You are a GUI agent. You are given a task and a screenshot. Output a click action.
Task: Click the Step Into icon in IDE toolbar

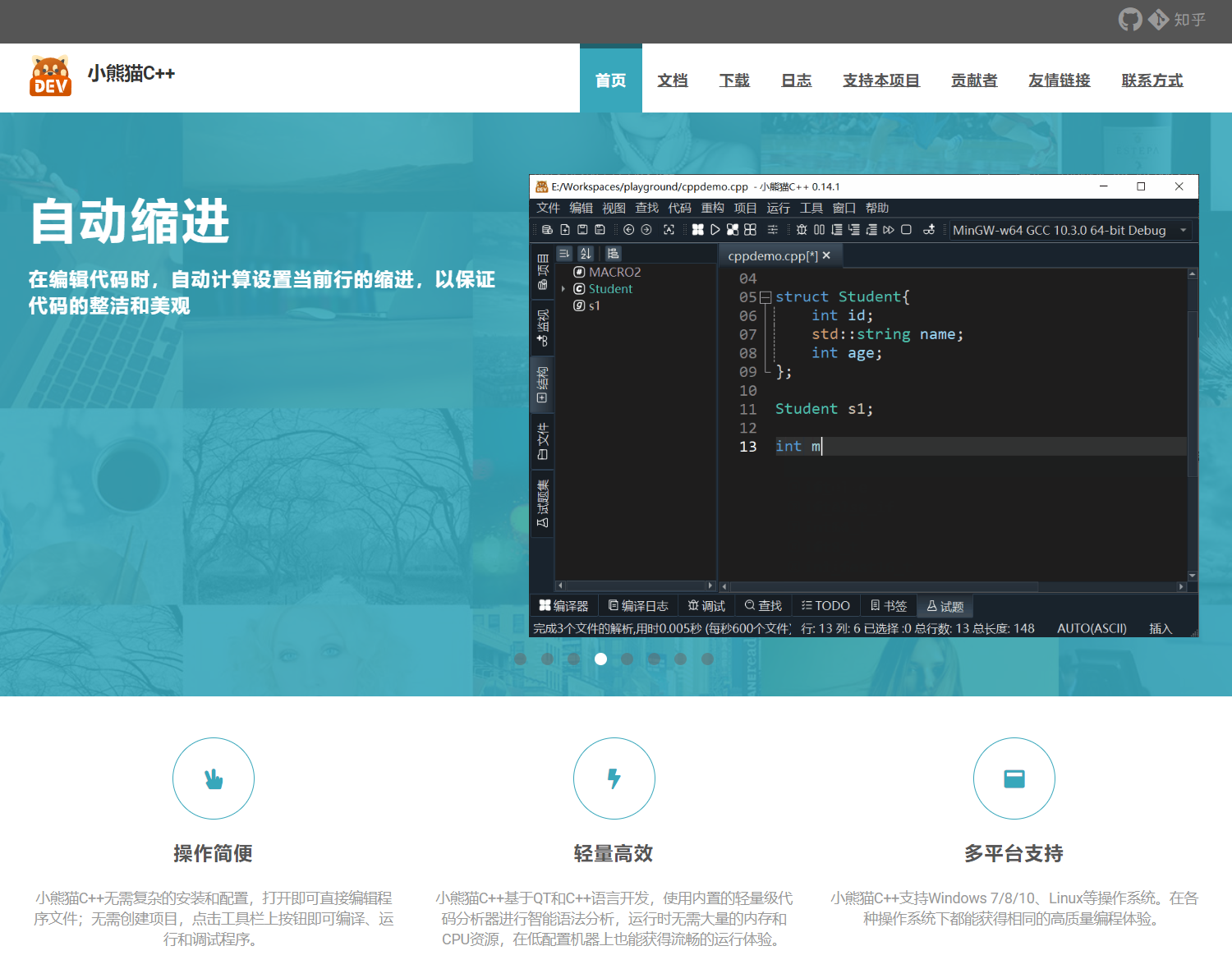(854, 230)
